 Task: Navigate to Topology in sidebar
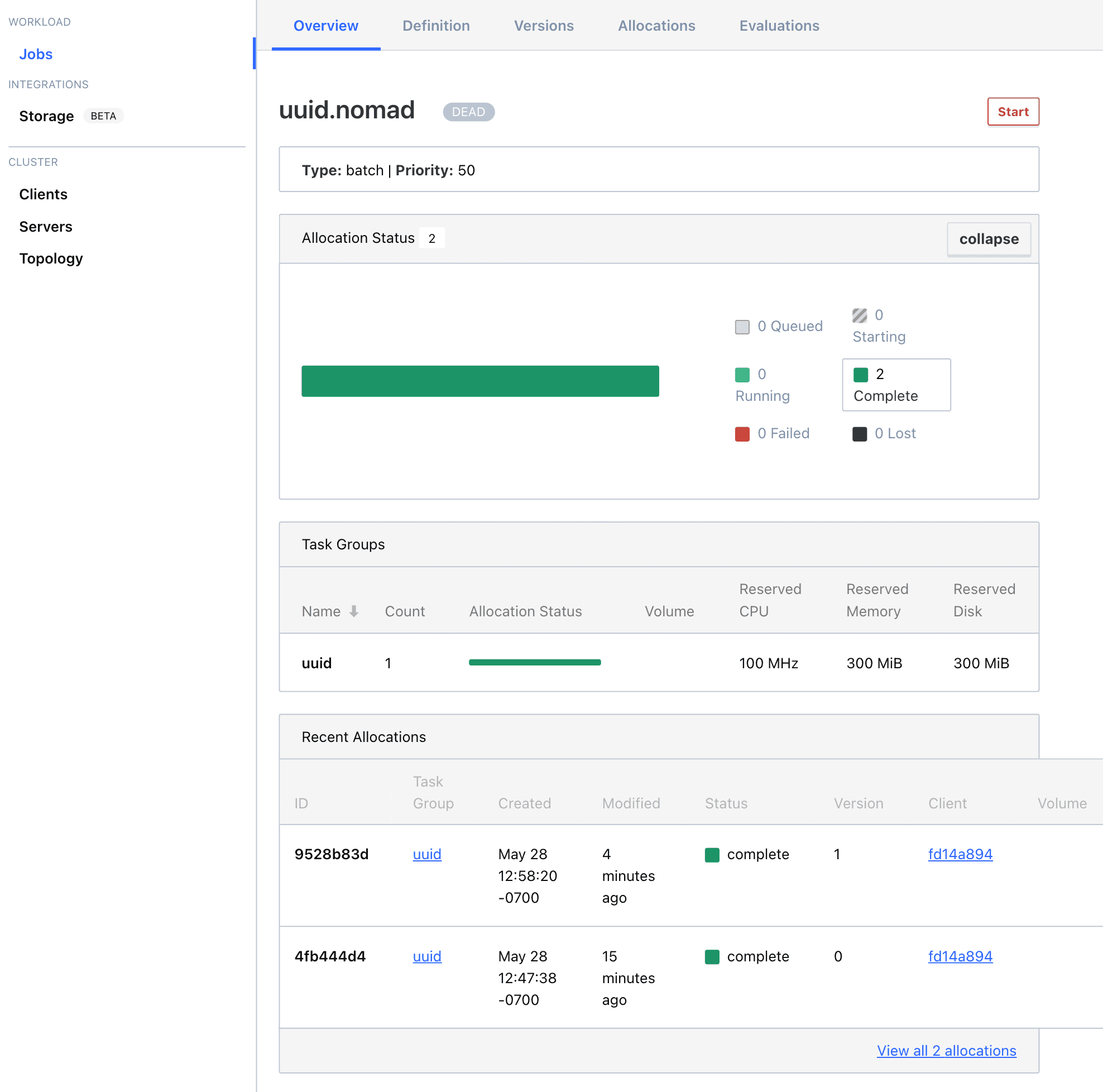click(51, 258)
